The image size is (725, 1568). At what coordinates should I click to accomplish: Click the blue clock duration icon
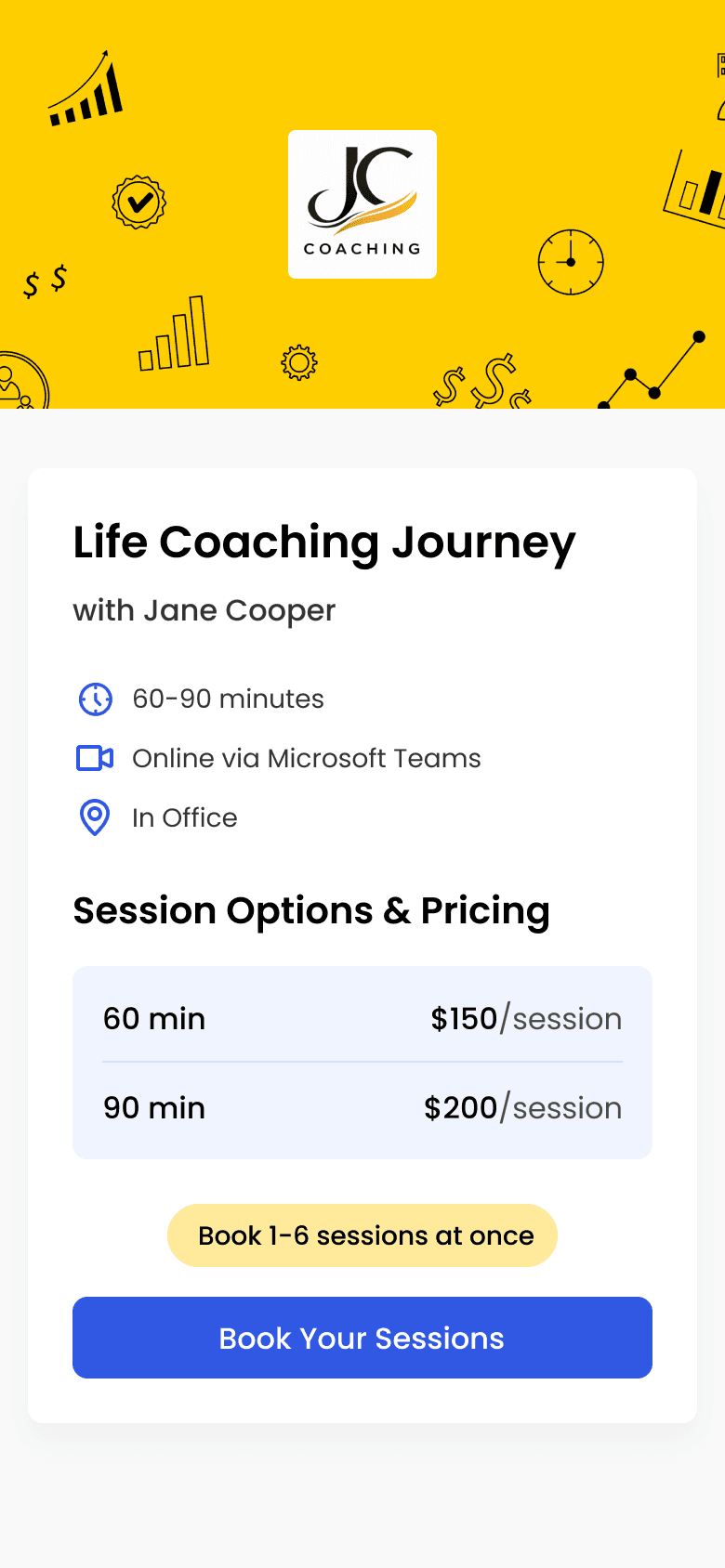tap(95, 699)
